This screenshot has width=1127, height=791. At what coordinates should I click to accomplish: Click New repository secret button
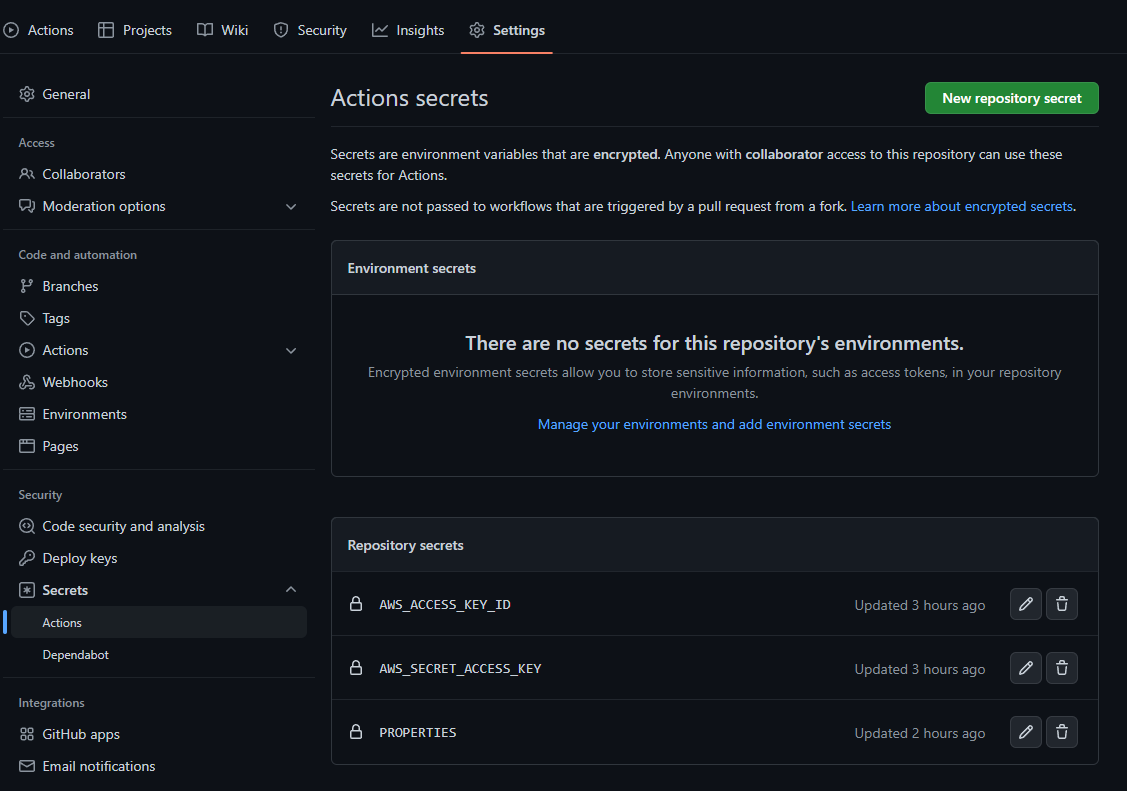[1011, 98]
